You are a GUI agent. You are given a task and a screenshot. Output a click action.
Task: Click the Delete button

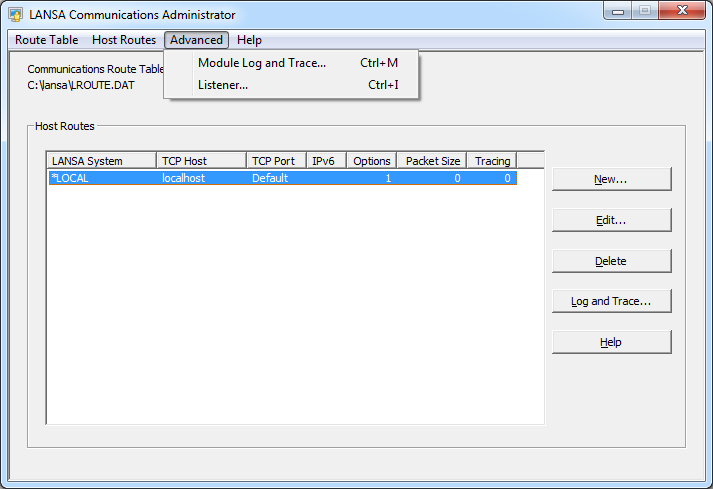(x=612, y=261)
